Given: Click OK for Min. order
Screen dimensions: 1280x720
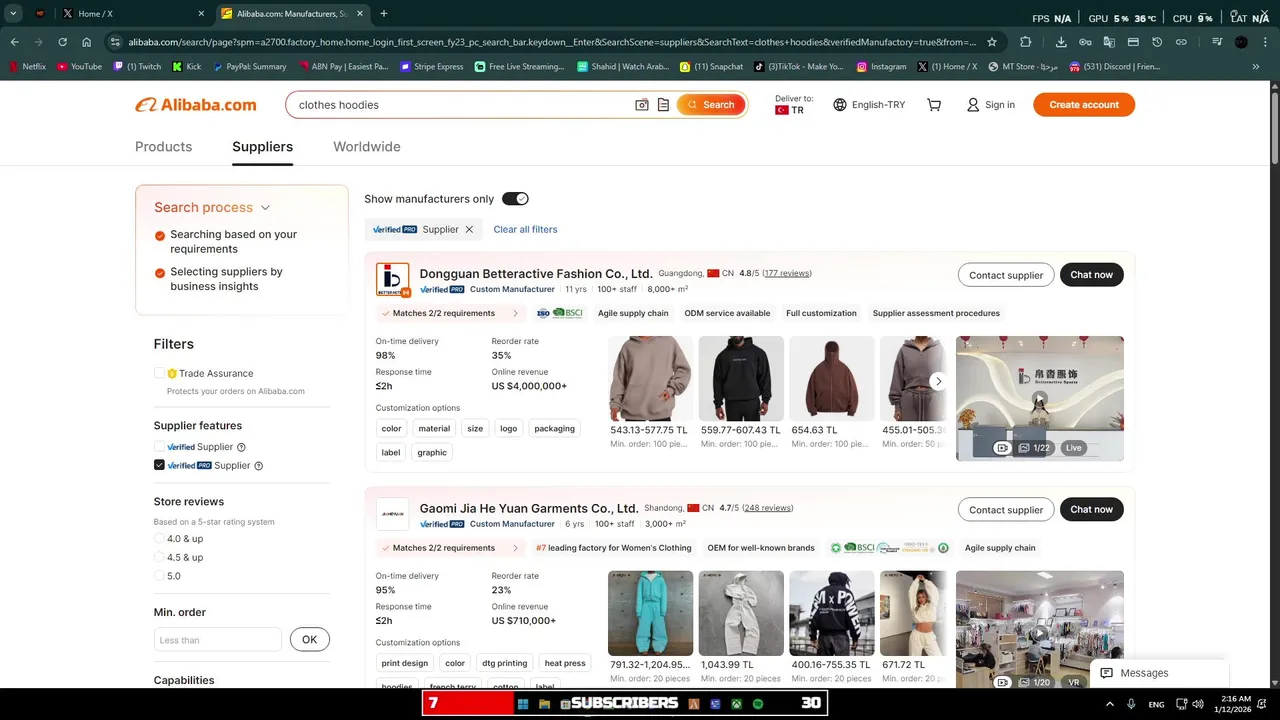Looking at the screenshot, I should pyautogui.click(x=310, y=640).
